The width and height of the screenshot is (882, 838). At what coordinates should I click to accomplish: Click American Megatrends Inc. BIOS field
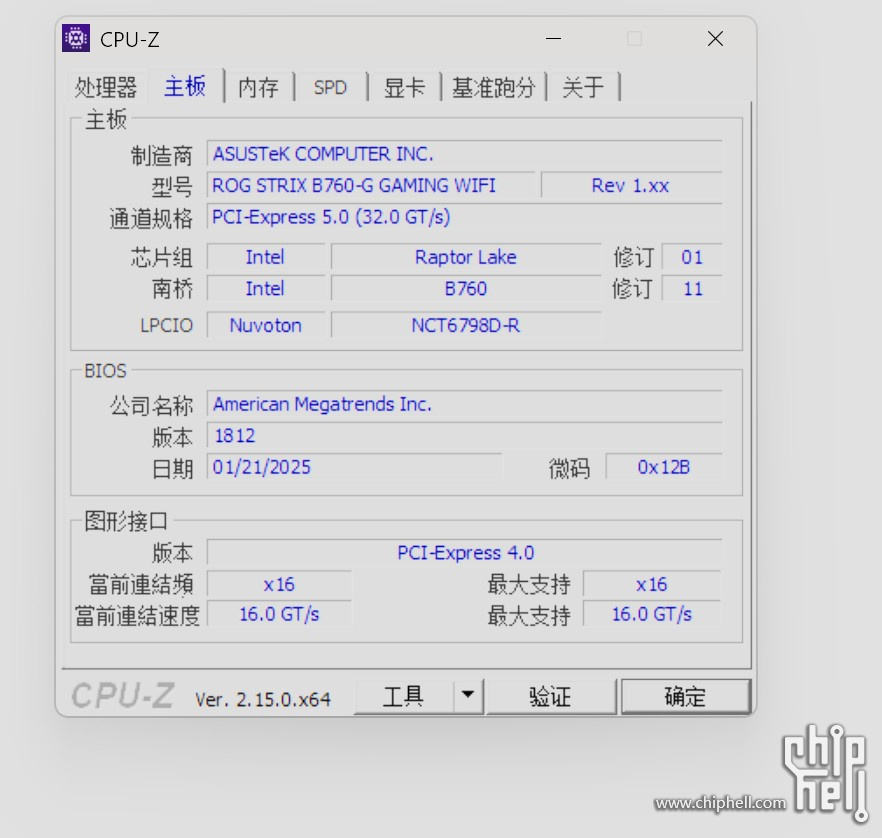click(x=465, y=404)
